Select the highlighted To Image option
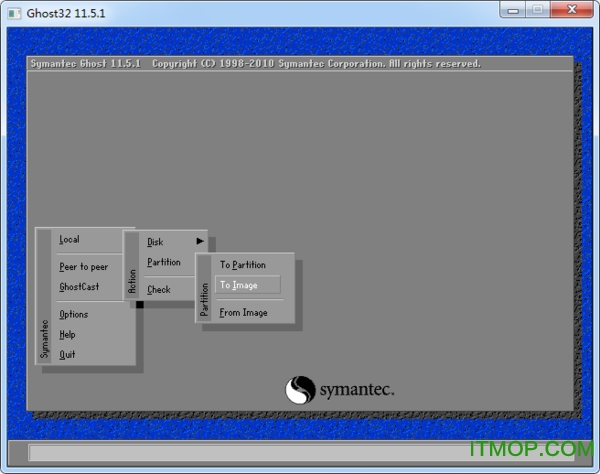 click(x=240, y=285)
